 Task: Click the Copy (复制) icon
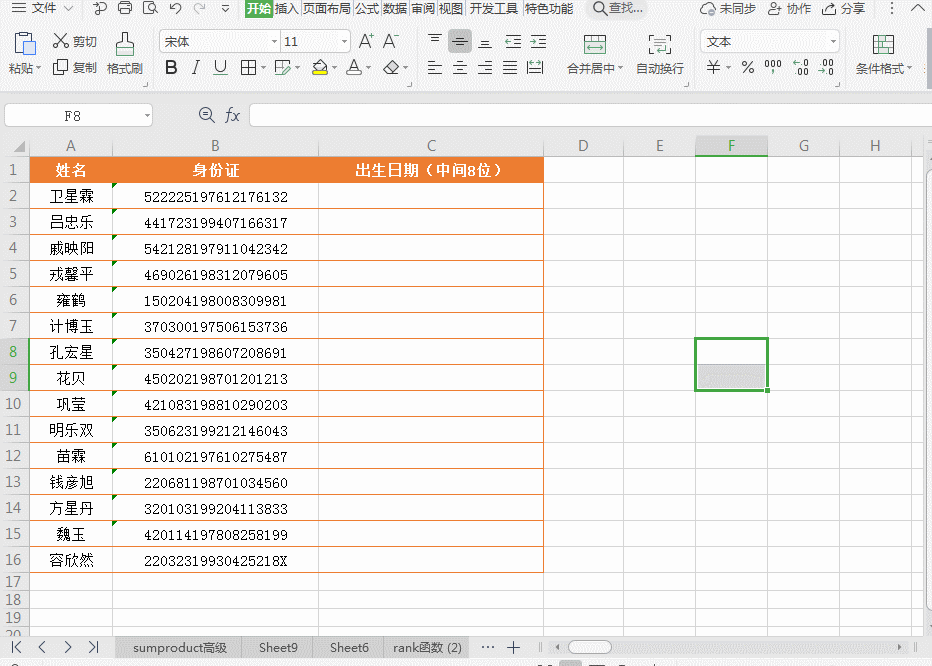coord(60,67)
